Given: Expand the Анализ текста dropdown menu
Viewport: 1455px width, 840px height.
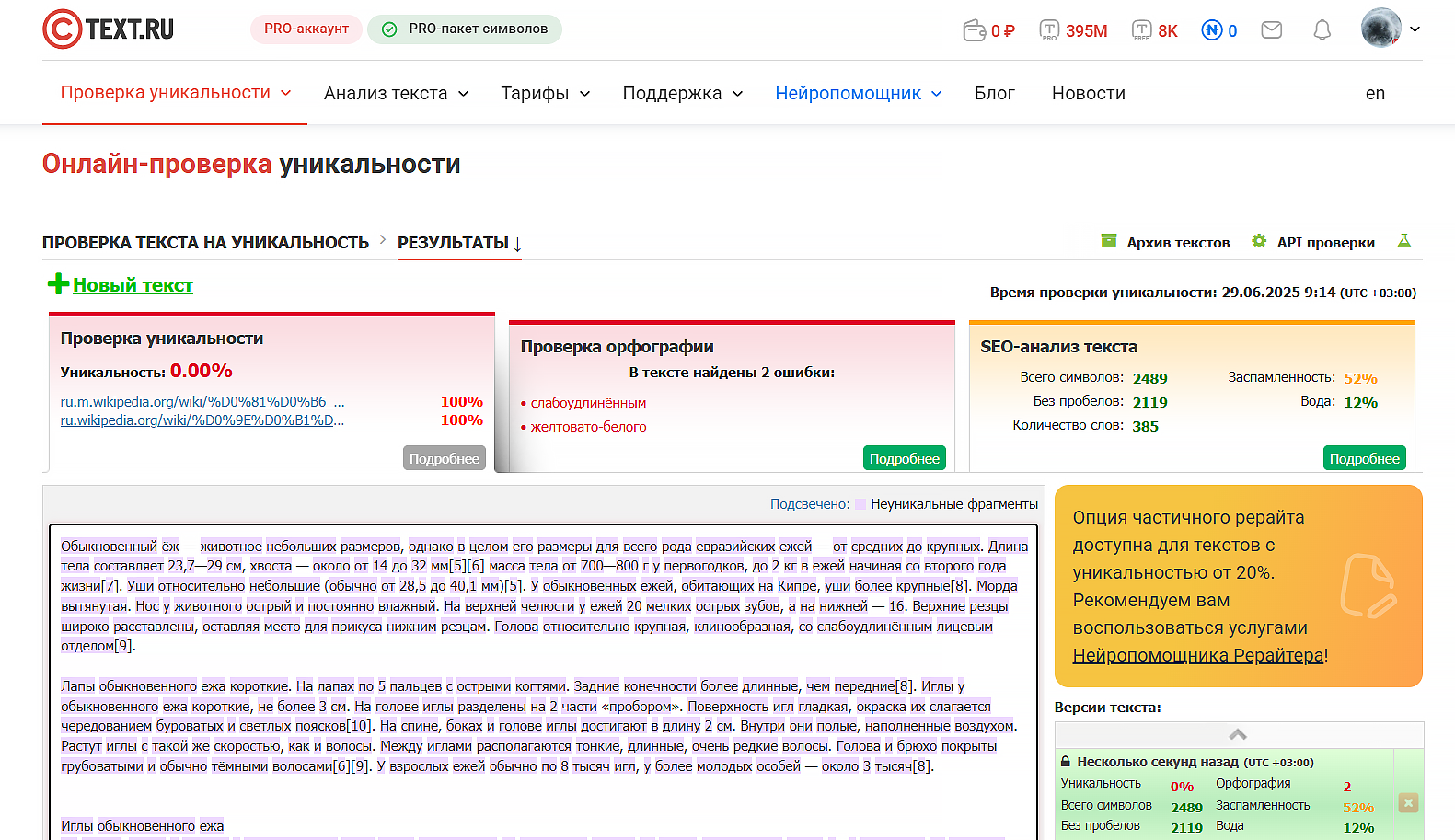Looking at the screenshot, I should click(x=396, y=93).
